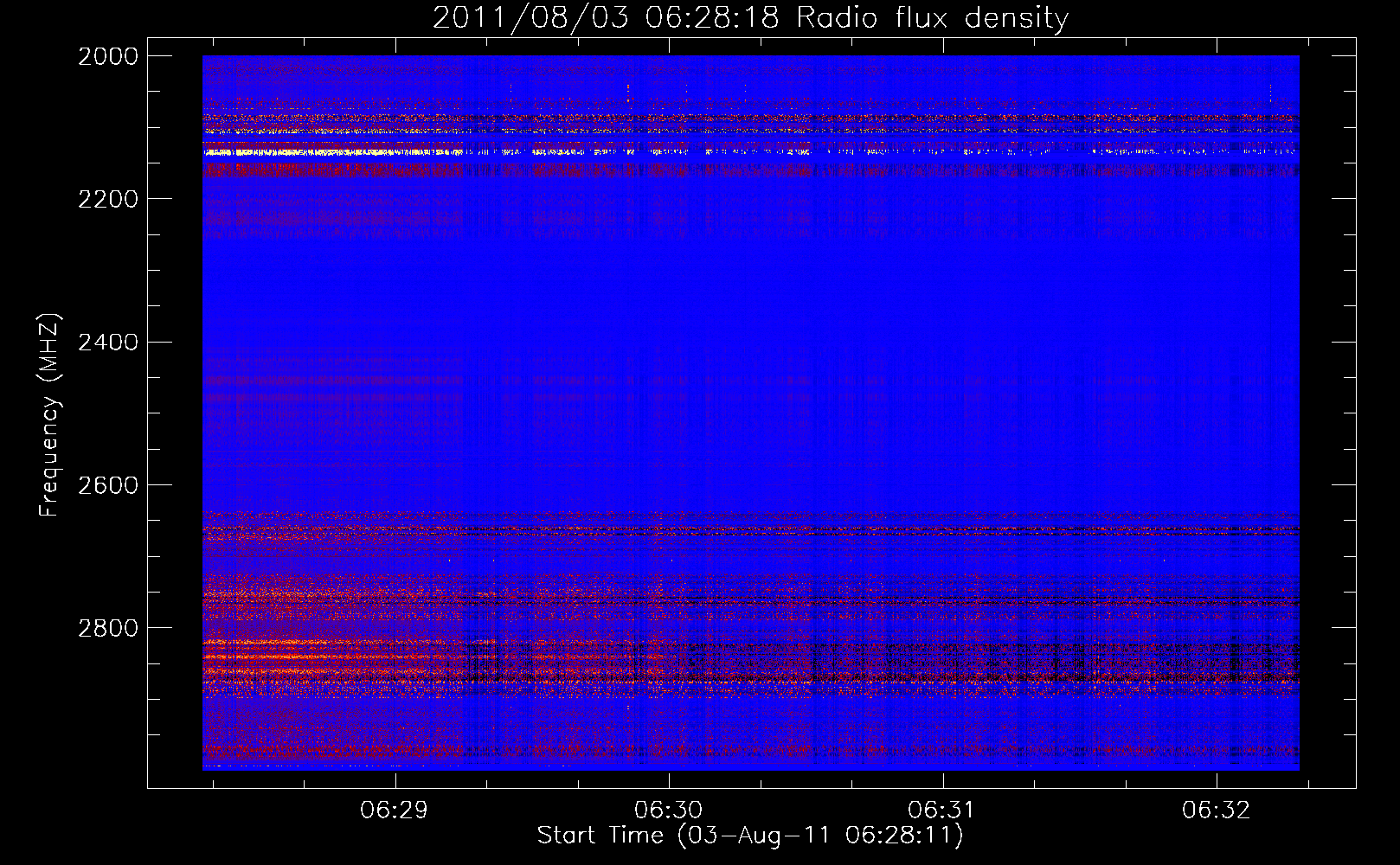This screenshot has width=1400, height=865.
Task: Click the 2400 frequency tick label
Action: tap(108, 343)
